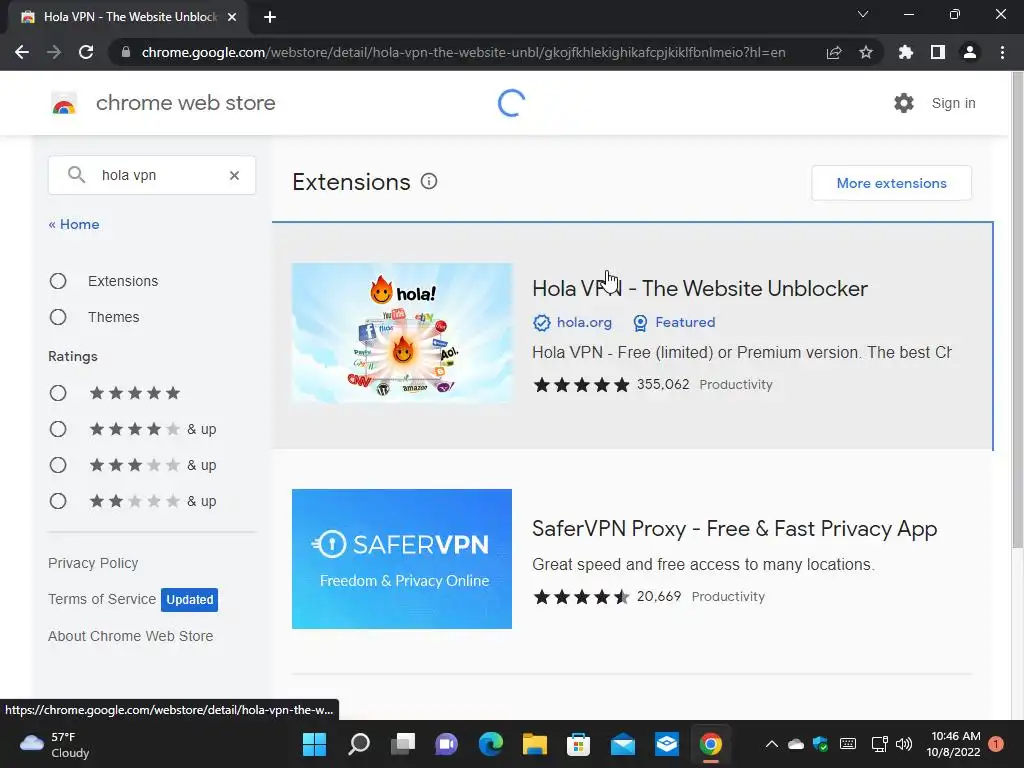Click the chrome web store title text

[x=185, y=103]
